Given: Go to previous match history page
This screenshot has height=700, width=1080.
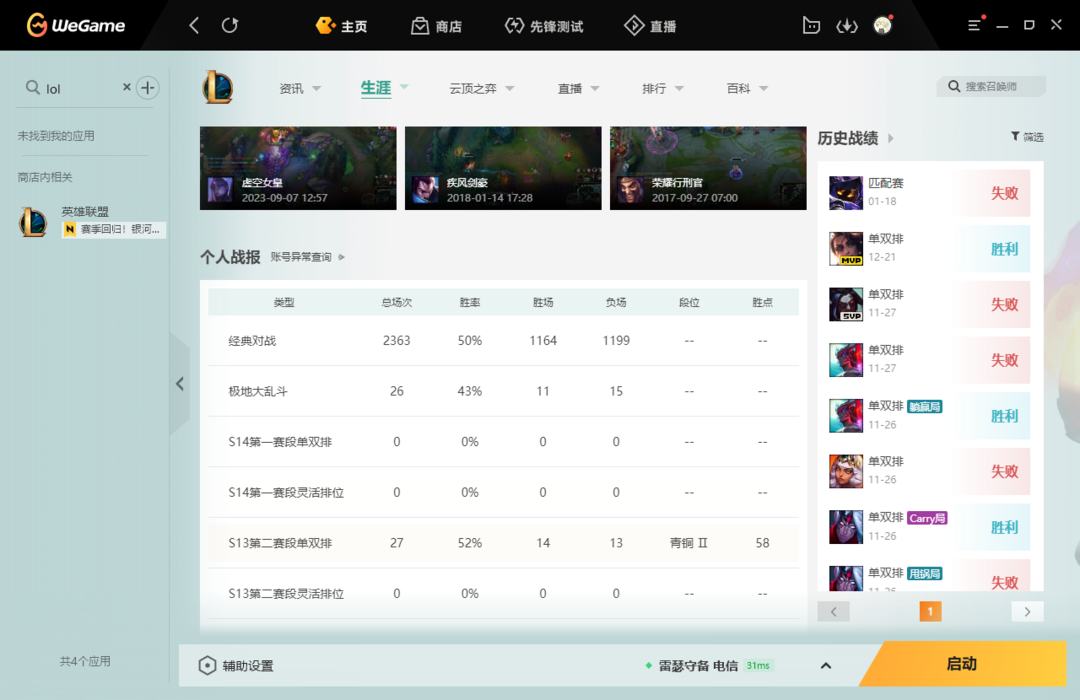Looking at the screenshot, I should [x=833, y=612].
